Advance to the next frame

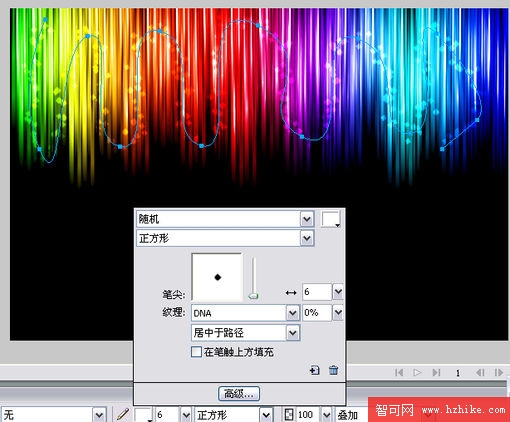[x=499, y=372]
